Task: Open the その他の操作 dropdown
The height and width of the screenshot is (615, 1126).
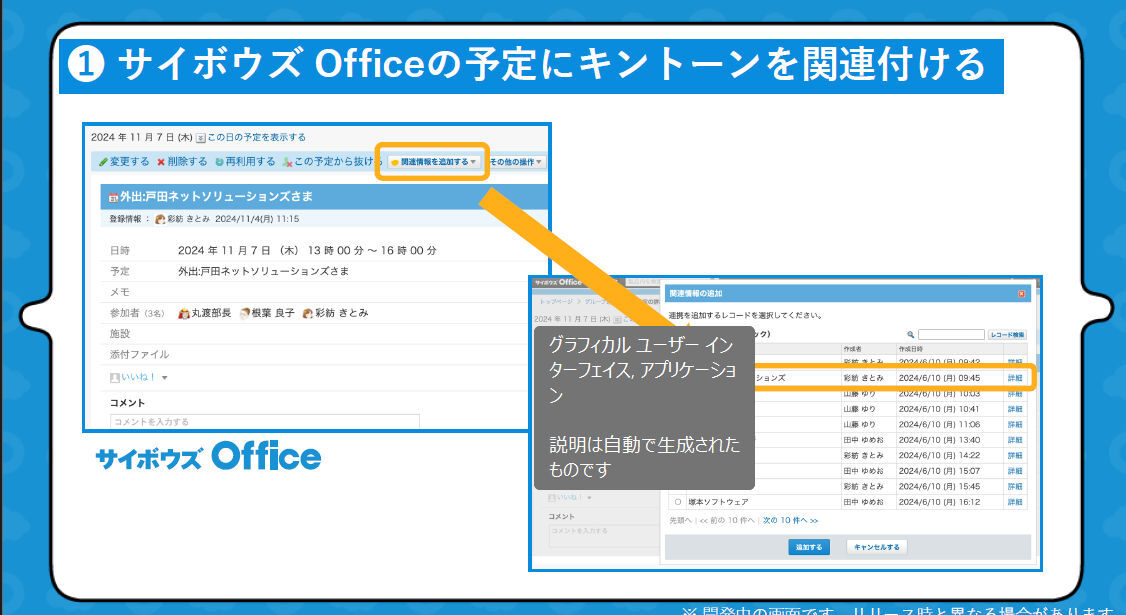Action: 516,162
